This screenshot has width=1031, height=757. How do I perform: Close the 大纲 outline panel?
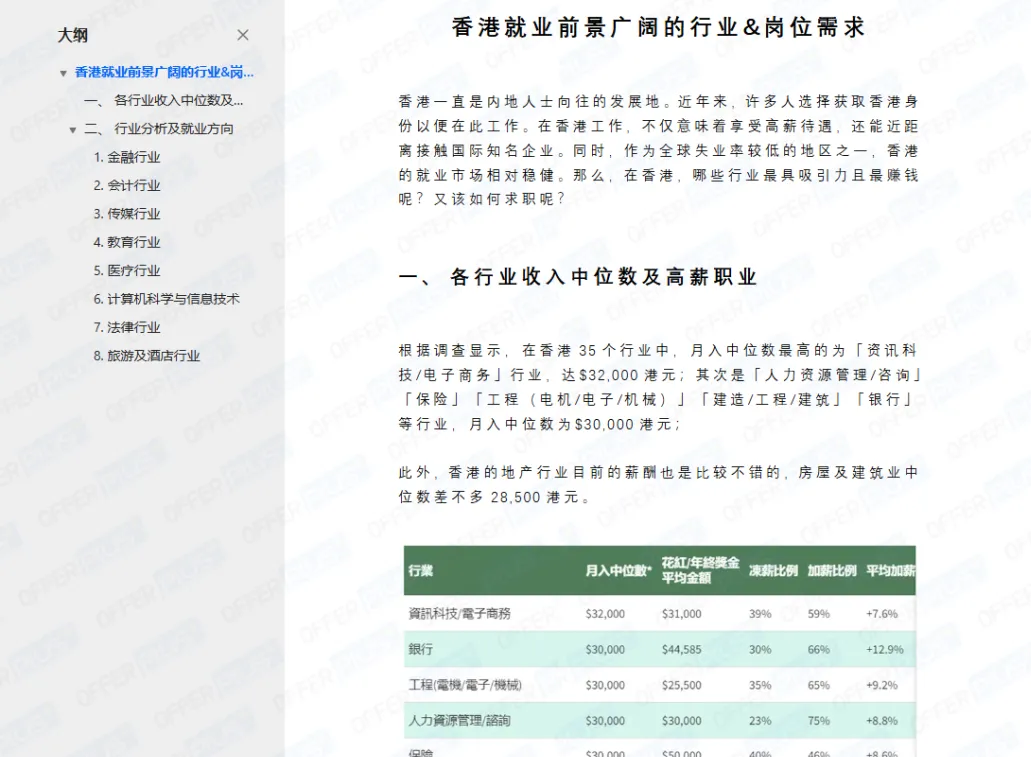pyautogui.click(x=242, y=33)
